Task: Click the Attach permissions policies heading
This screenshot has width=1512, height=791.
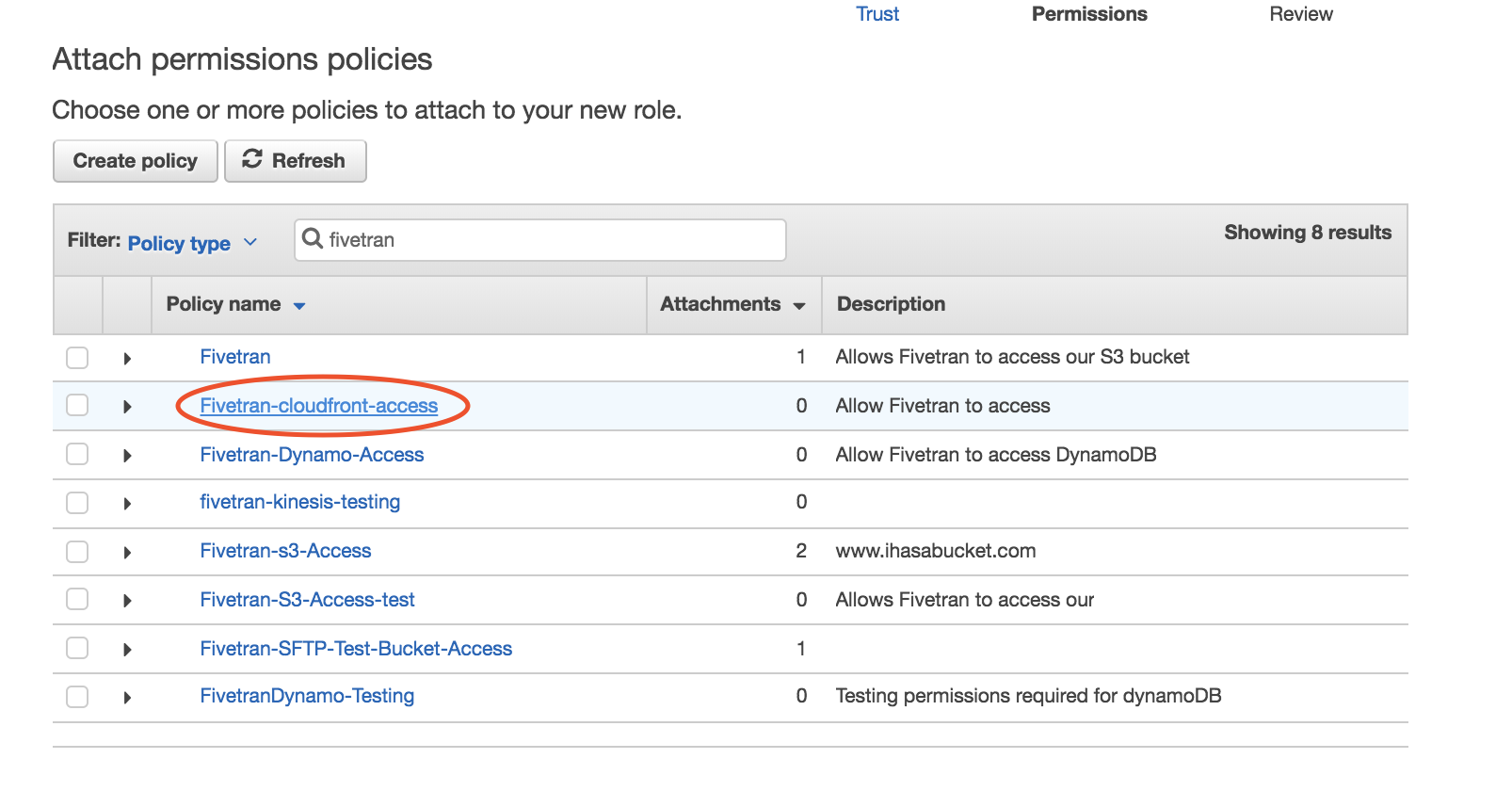Action: [242, 59]
